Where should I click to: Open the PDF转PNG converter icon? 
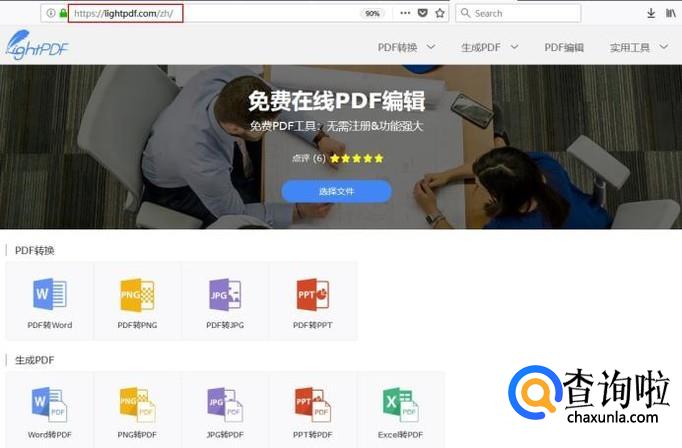point(137,295)
